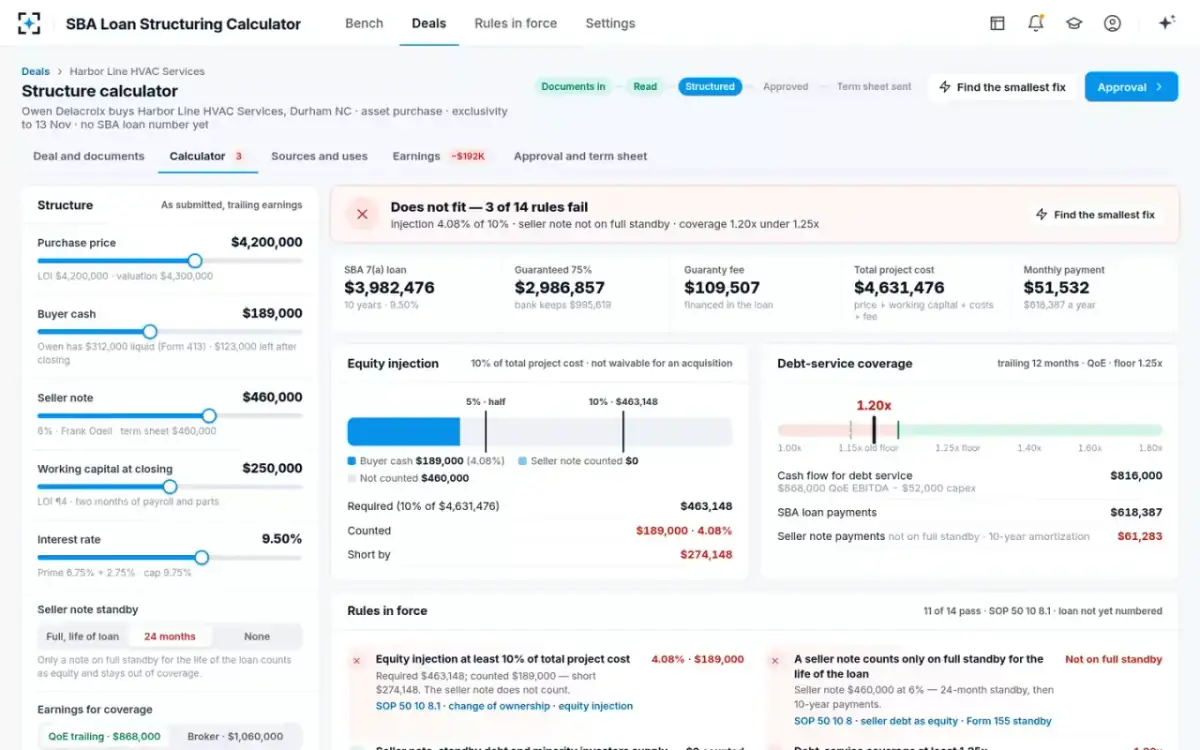Open Rules in force menu

pyautogui.click(x=516, y=23)
